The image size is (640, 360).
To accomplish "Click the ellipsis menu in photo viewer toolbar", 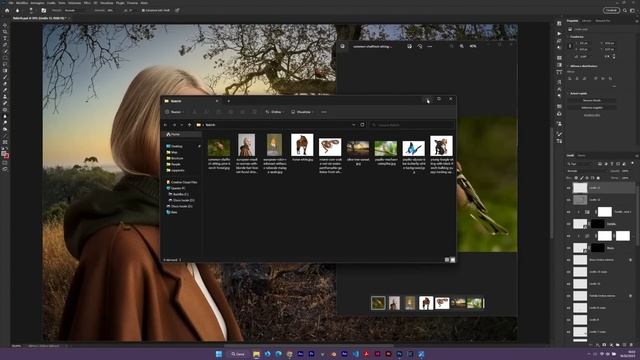I will coord(430,46).
